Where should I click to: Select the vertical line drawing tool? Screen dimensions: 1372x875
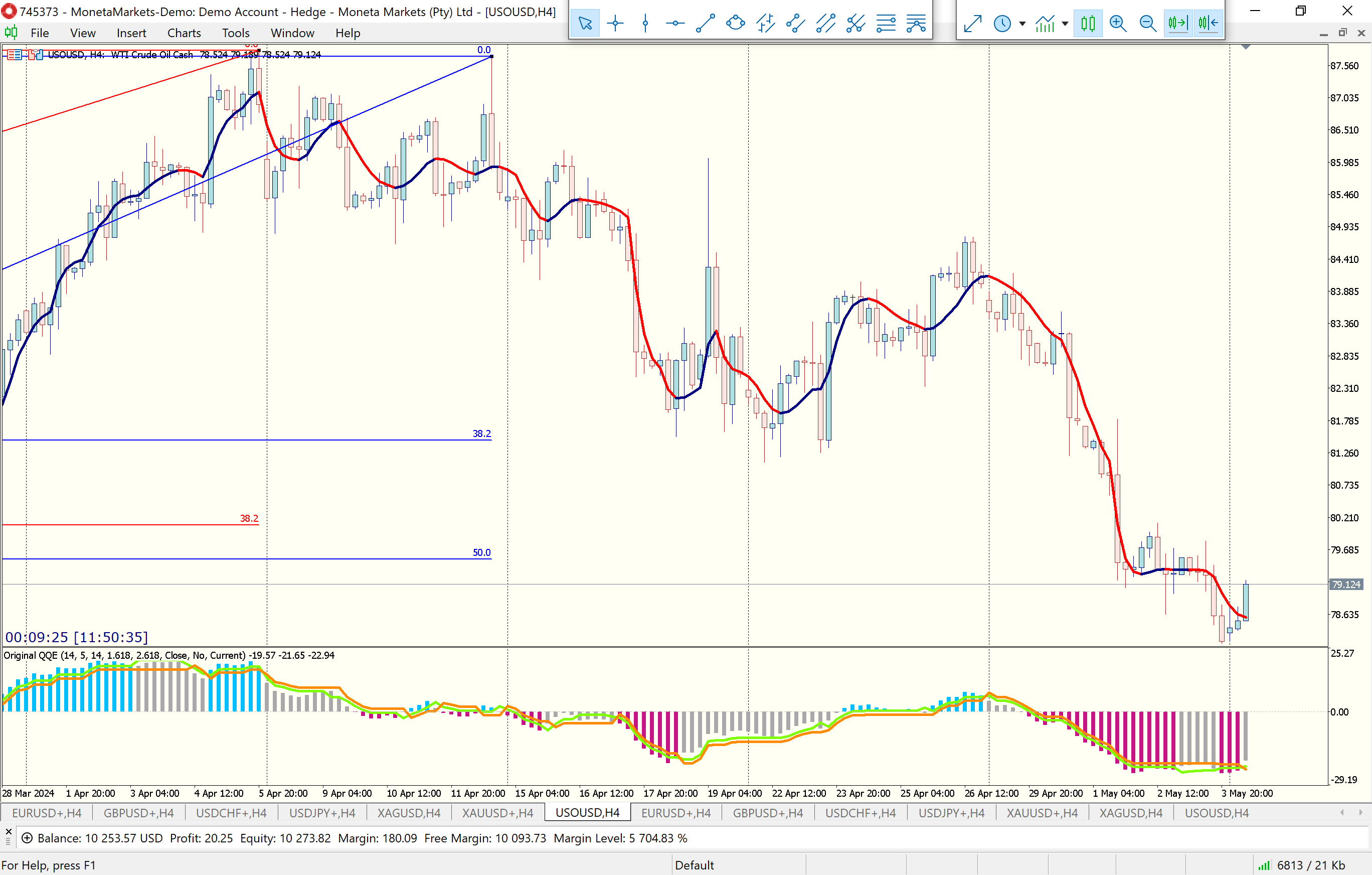pyautogui.click(x=645, y=24)
